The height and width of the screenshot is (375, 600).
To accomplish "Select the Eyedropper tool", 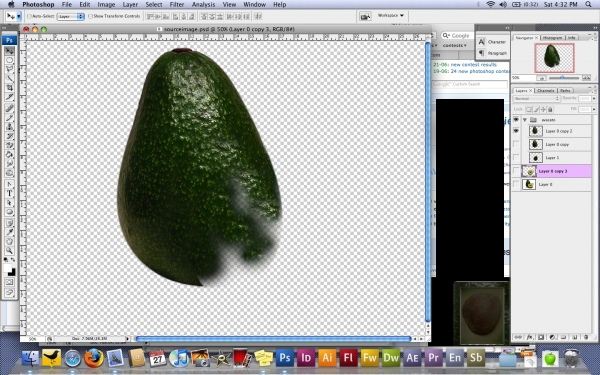I will (x=10, y=232).
